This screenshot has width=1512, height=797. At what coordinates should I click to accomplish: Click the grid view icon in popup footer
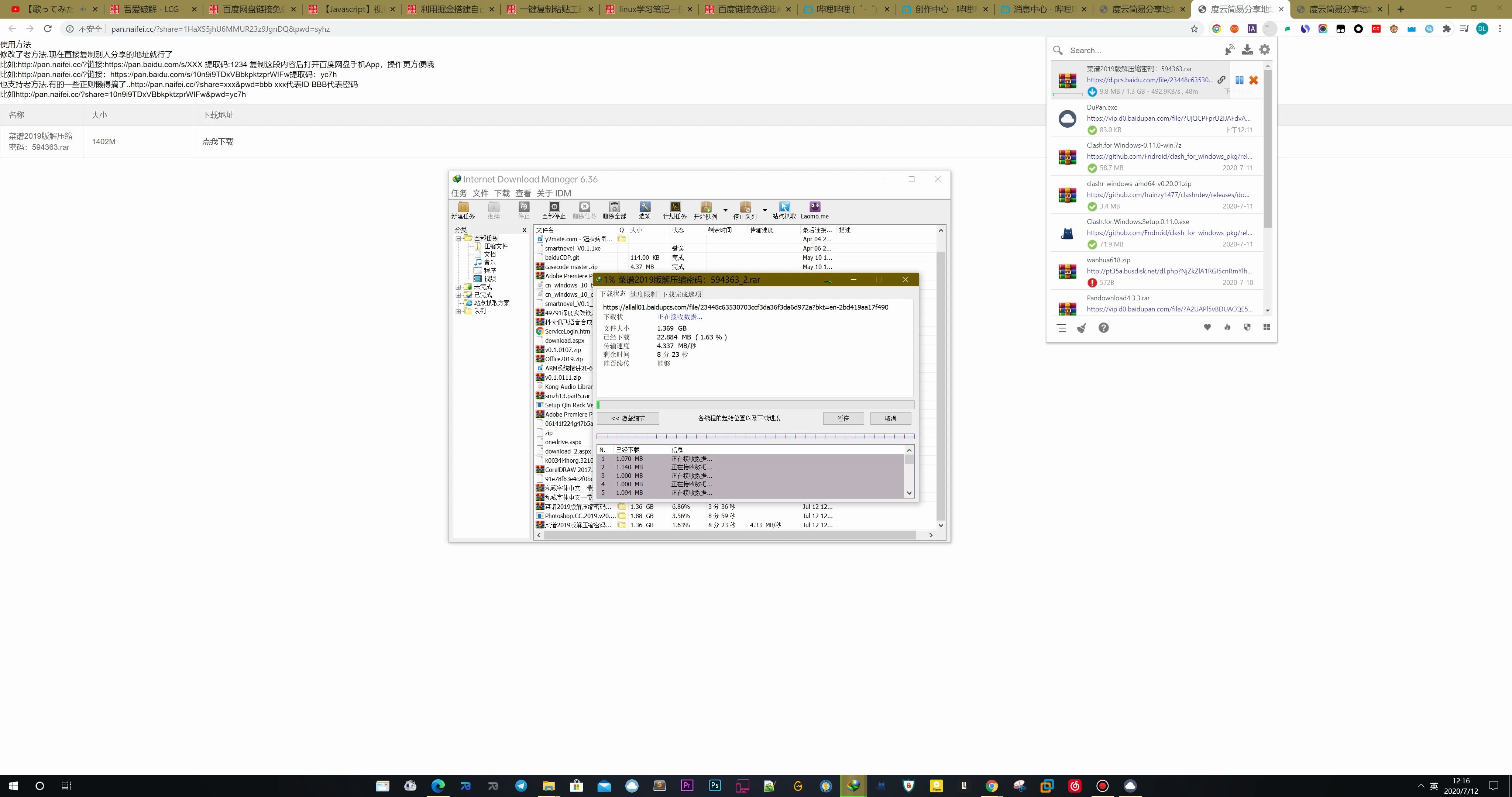pos(1267,327)
